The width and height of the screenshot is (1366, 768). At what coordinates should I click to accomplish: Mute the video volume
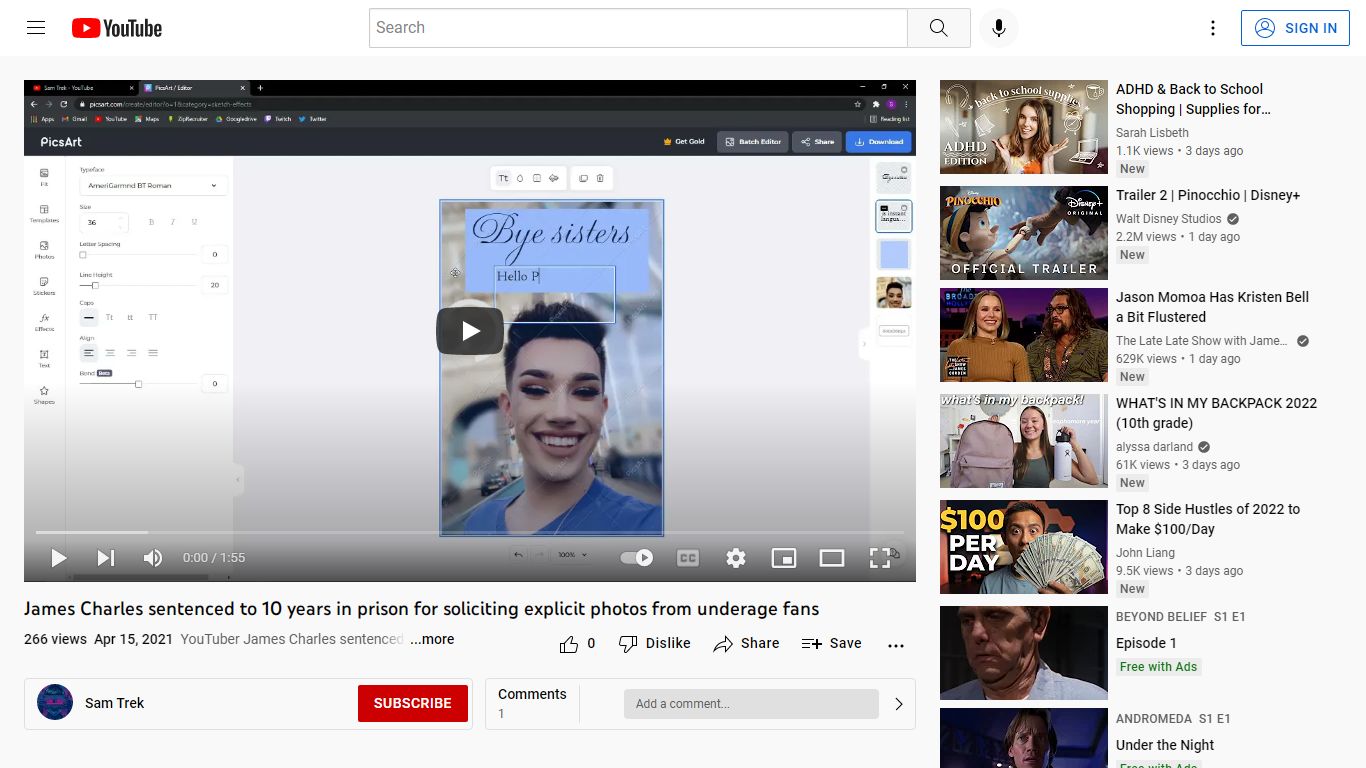pyautogui.click(x=152, y=558)
